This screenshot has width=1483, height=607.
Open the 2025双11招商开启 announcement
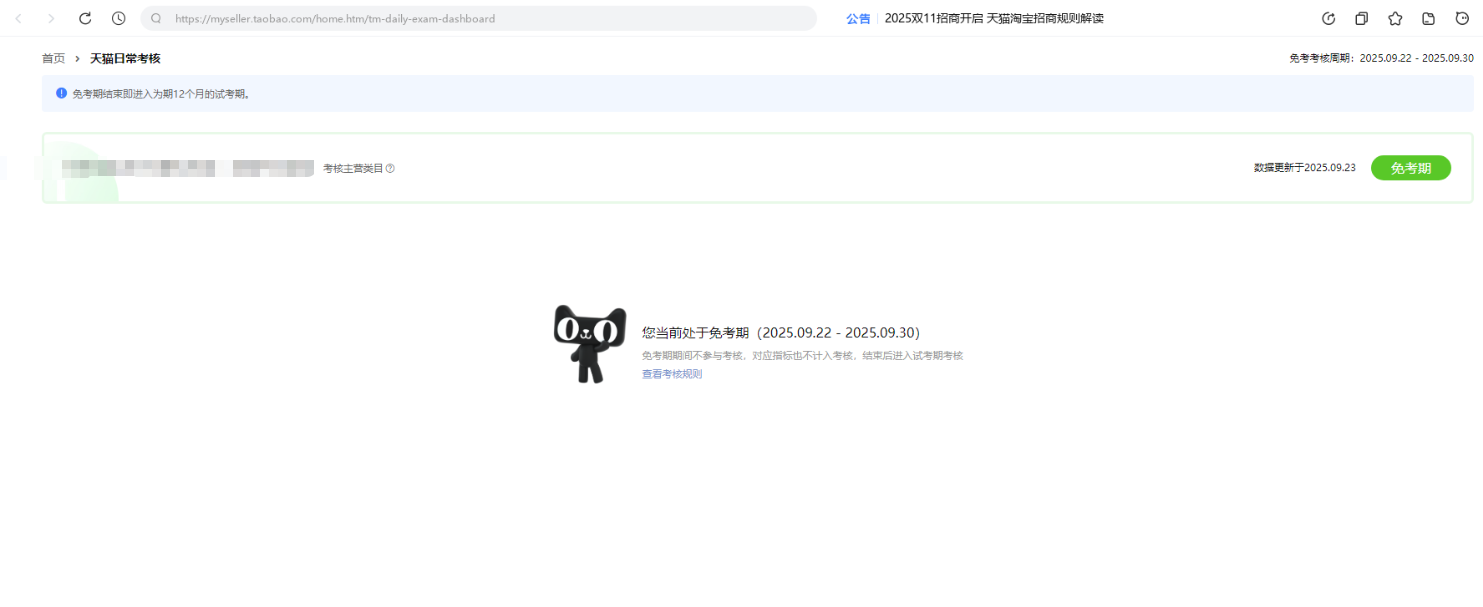click(x=993, y=18)
